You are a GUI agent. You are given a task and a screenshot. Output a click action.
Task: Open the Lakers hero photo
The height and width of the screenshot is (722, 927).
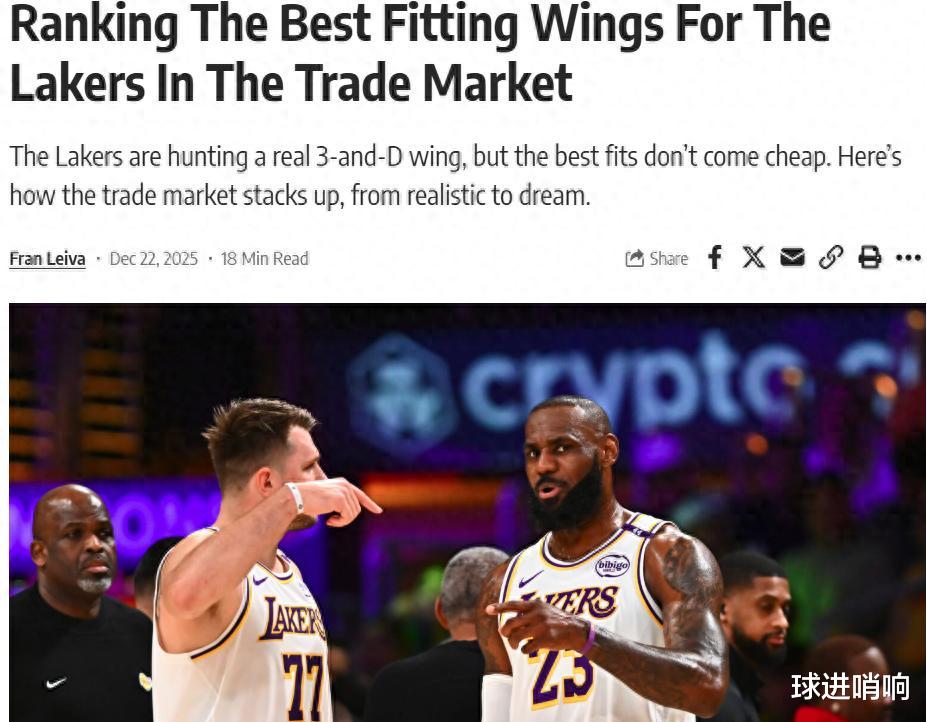click(467, 513)
